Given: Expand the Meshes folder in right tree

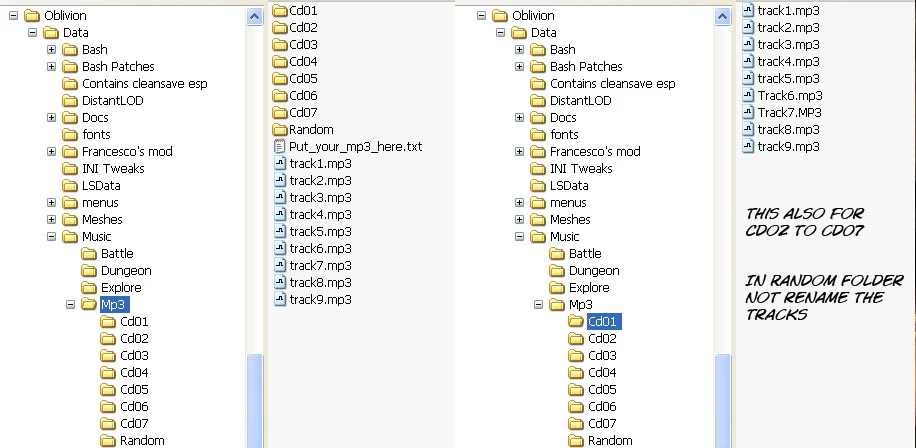Looking at the screenshot, I should coord(519,220).
